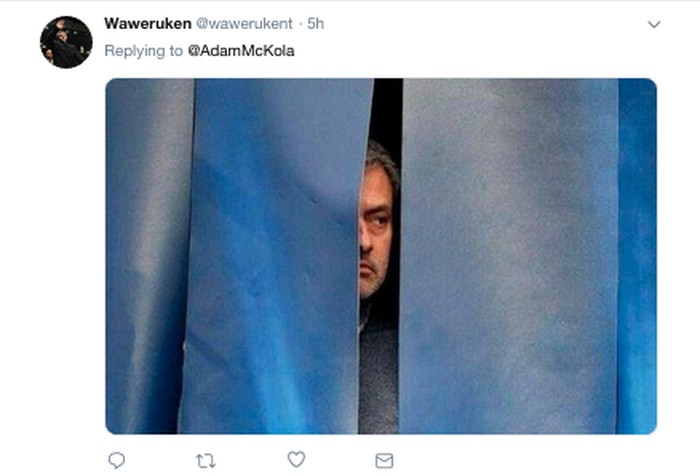The image size is (700, 476).
Task: Click the 'Replying to' label text
Action: point(143,51)
